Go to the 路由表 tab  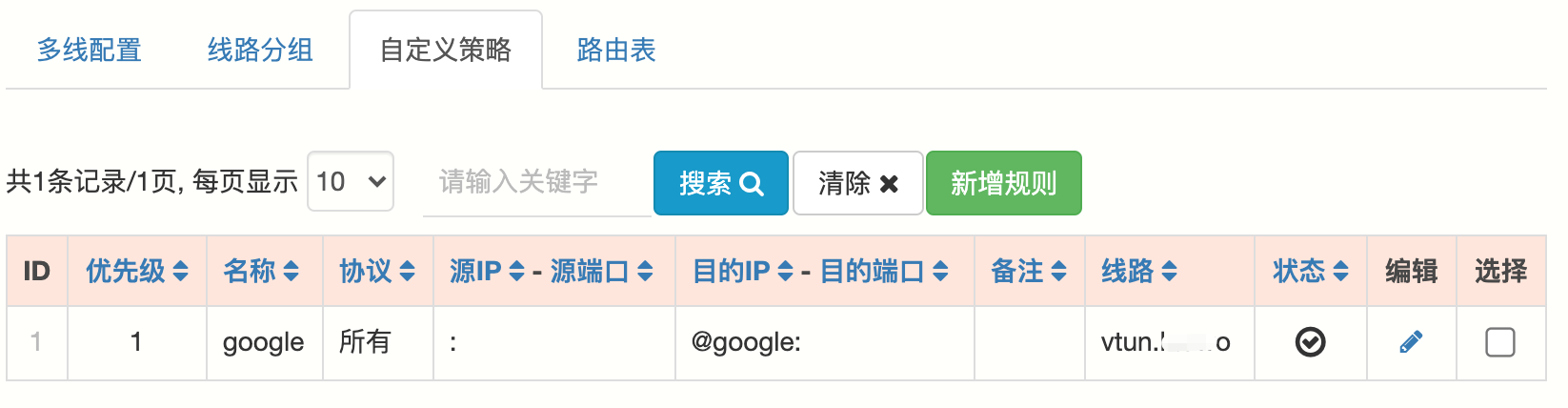coord(616,50)
